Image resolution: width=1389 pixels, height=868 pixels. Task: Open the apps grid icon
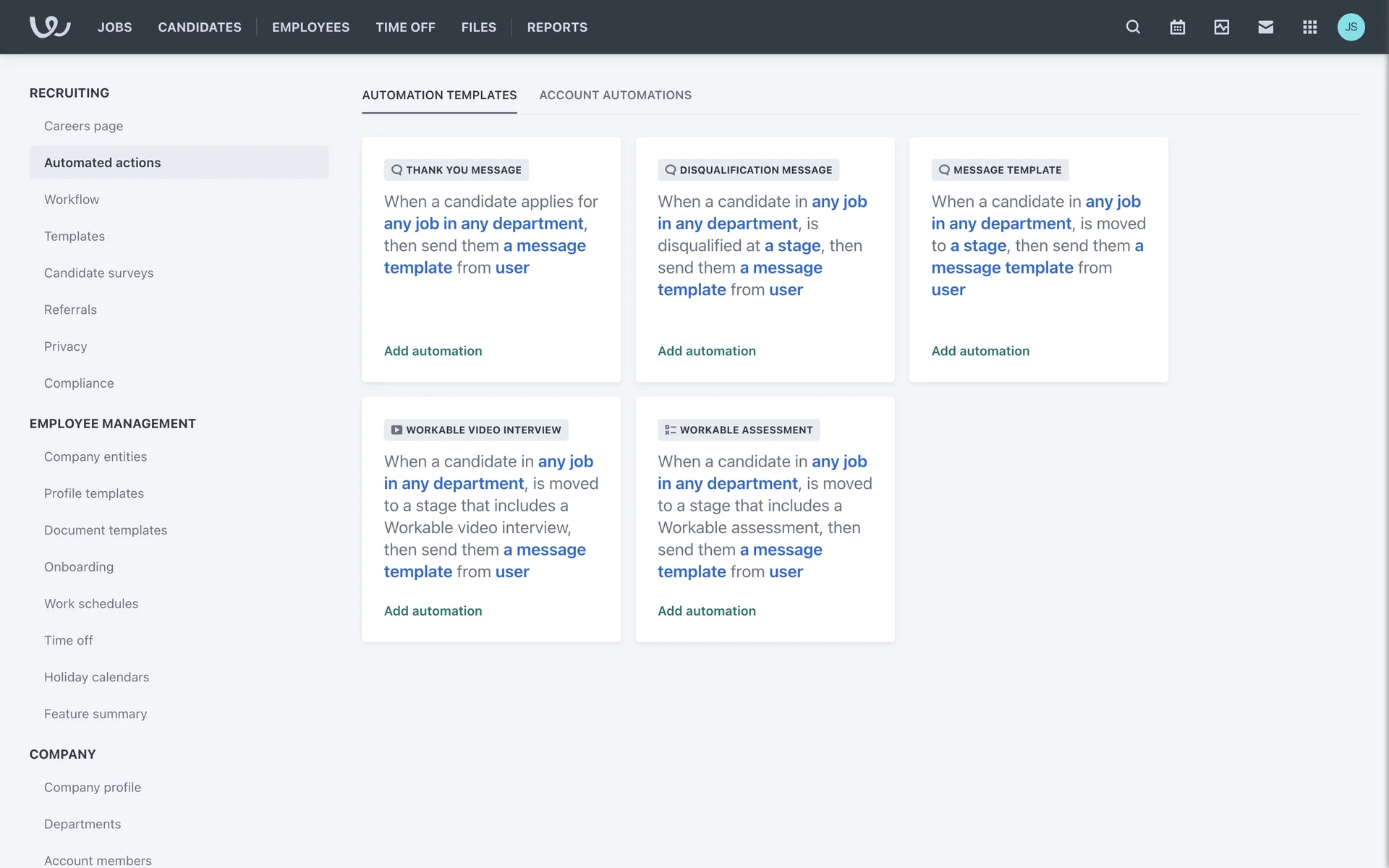click(x=1309, y=27)
